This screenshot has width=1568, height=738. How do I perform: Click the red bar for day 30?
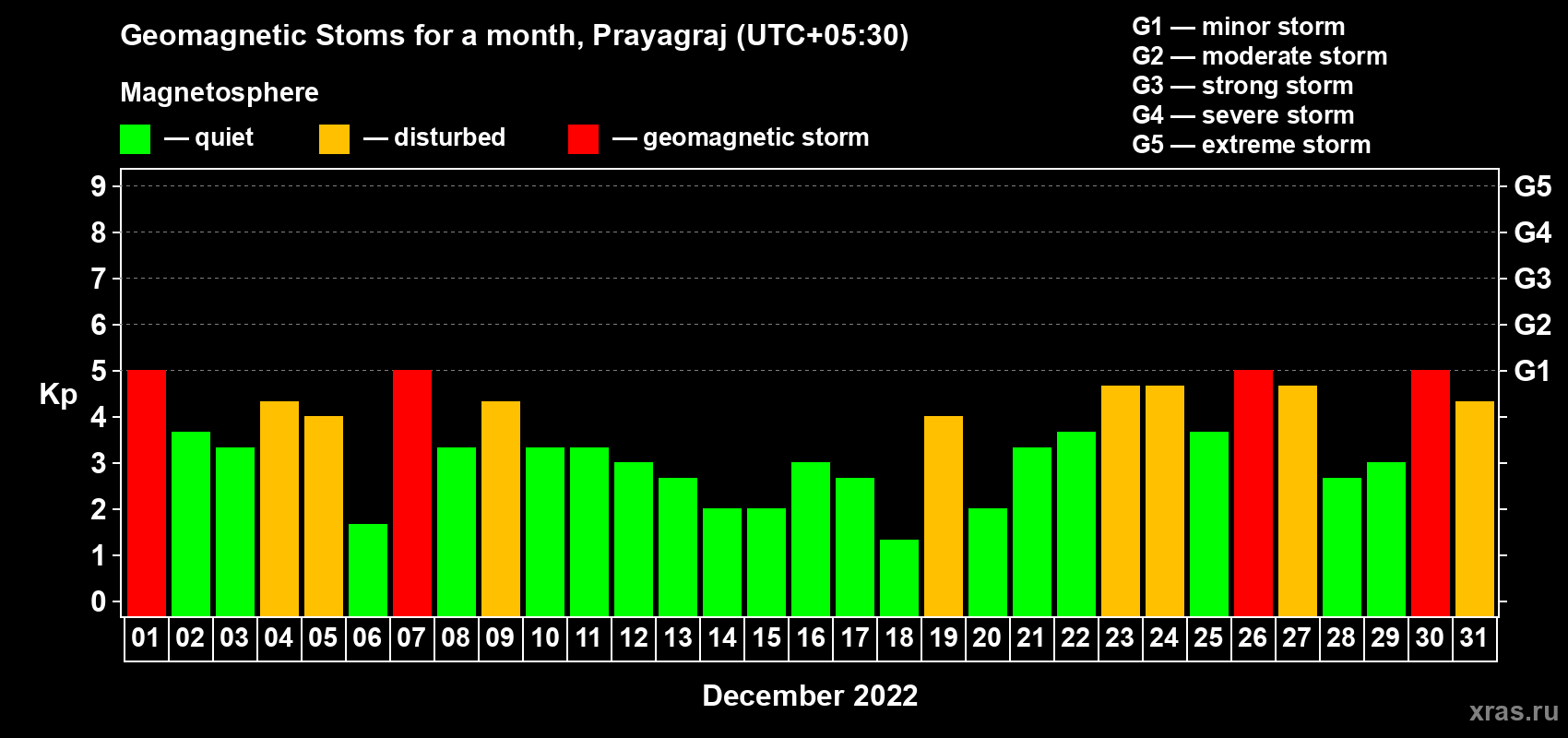coord(1431,494)
